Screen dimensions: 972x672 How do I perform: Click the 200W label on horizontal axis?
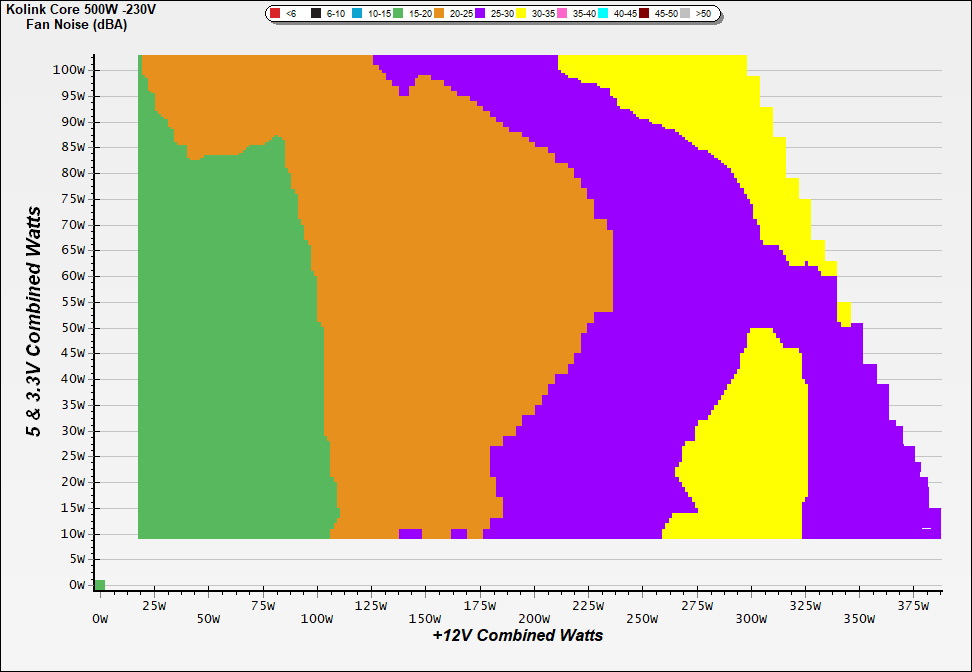(x=535, y=620)
